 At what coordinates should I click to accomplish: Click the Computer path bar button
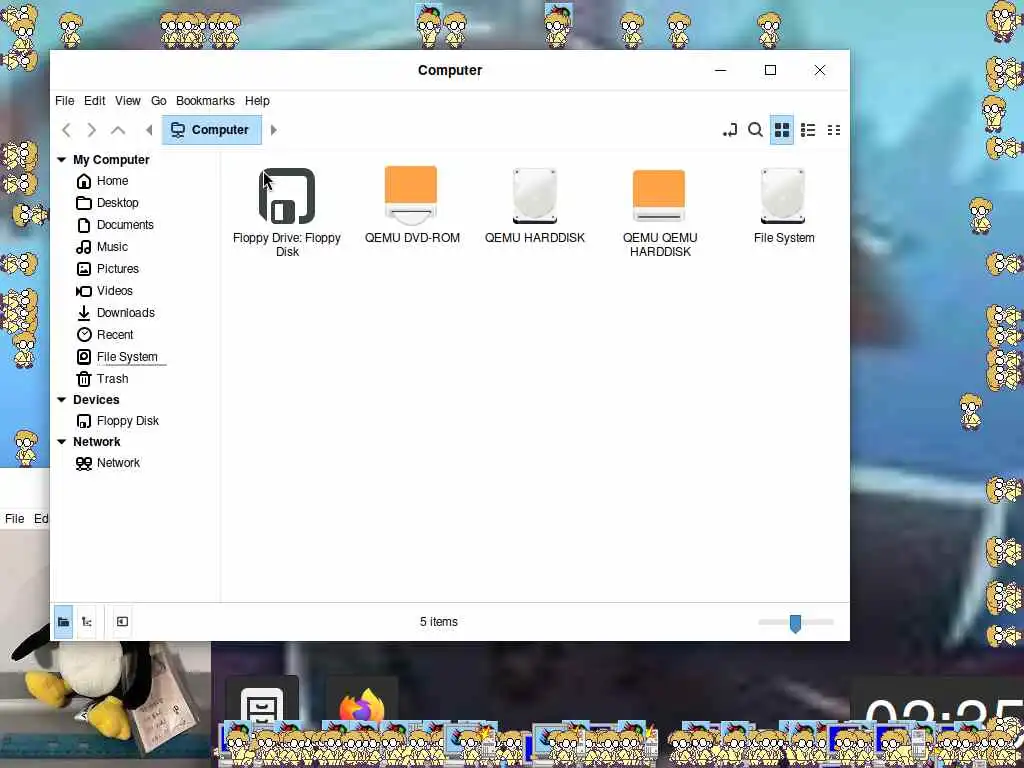212,130
